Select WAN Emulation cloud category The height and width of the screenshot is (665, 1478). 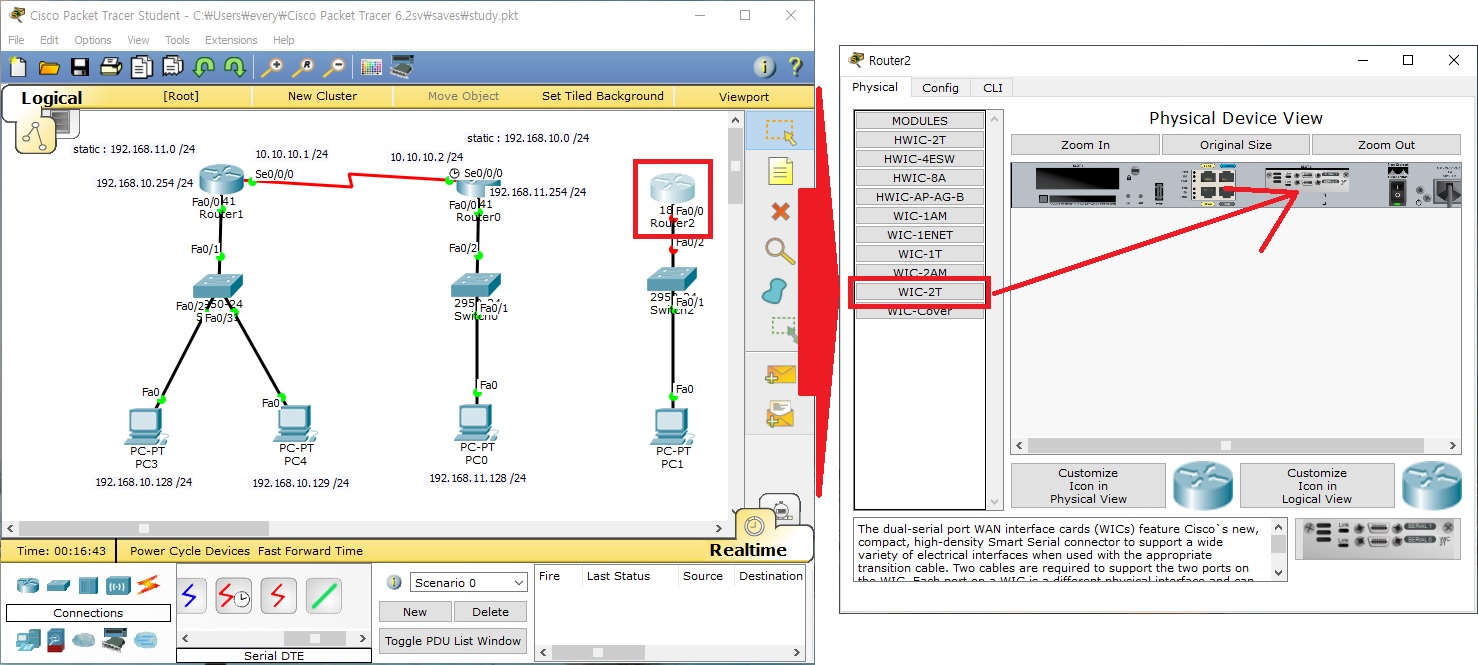point(85,639)
